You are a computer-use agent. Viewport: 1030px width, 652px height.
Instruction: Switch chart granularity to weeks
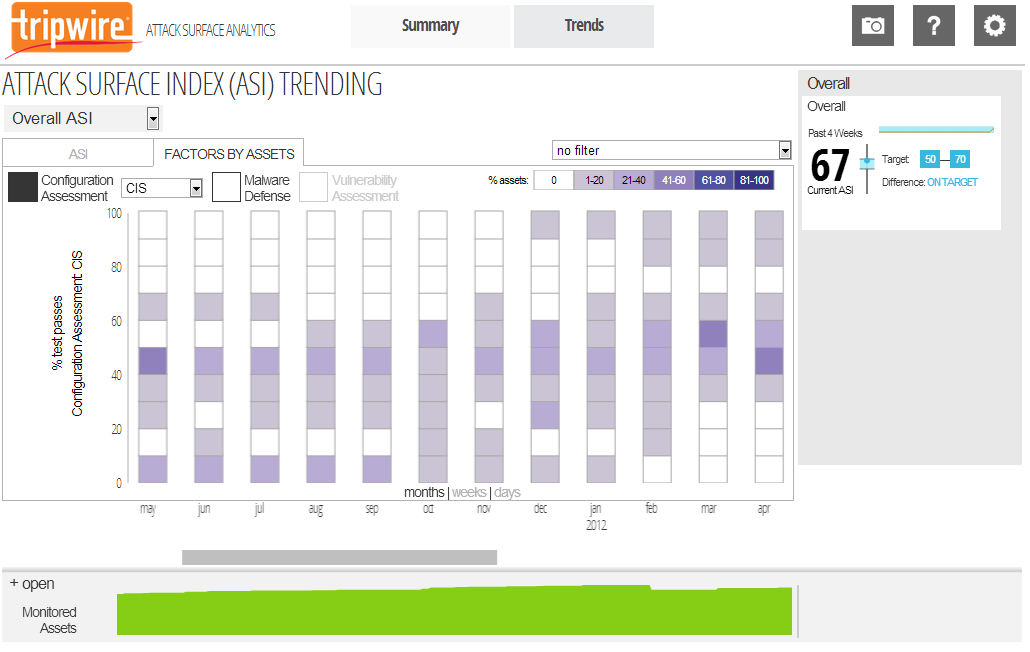click(x=469, y=492)
